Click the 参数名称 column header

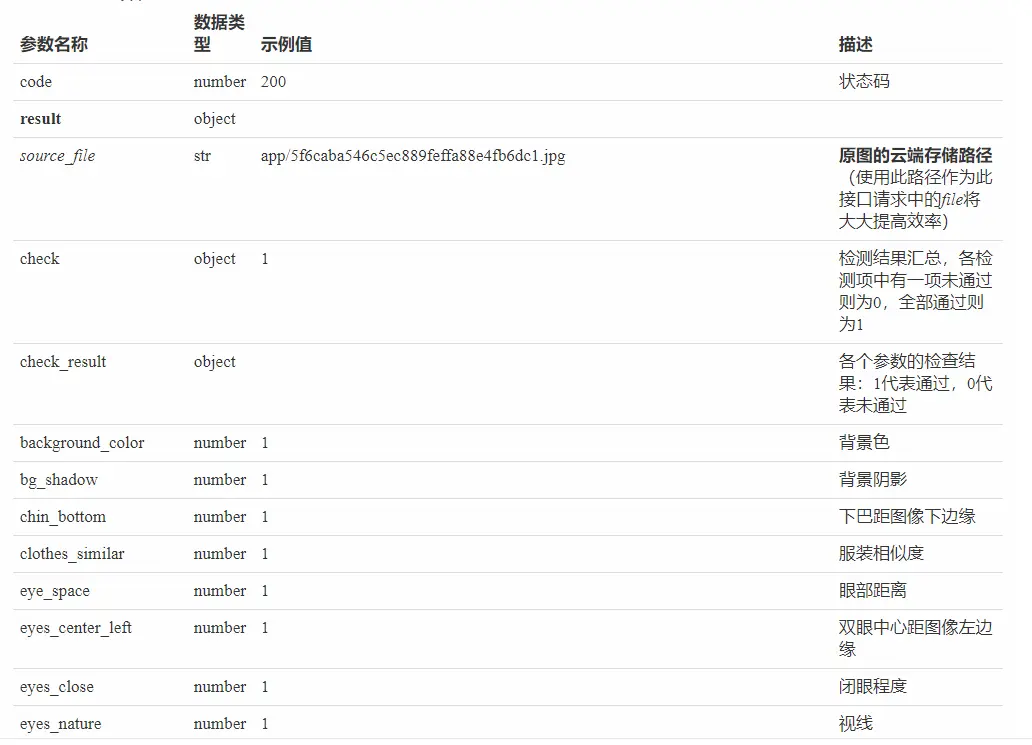pyautogui.click(x=53, y=44)
